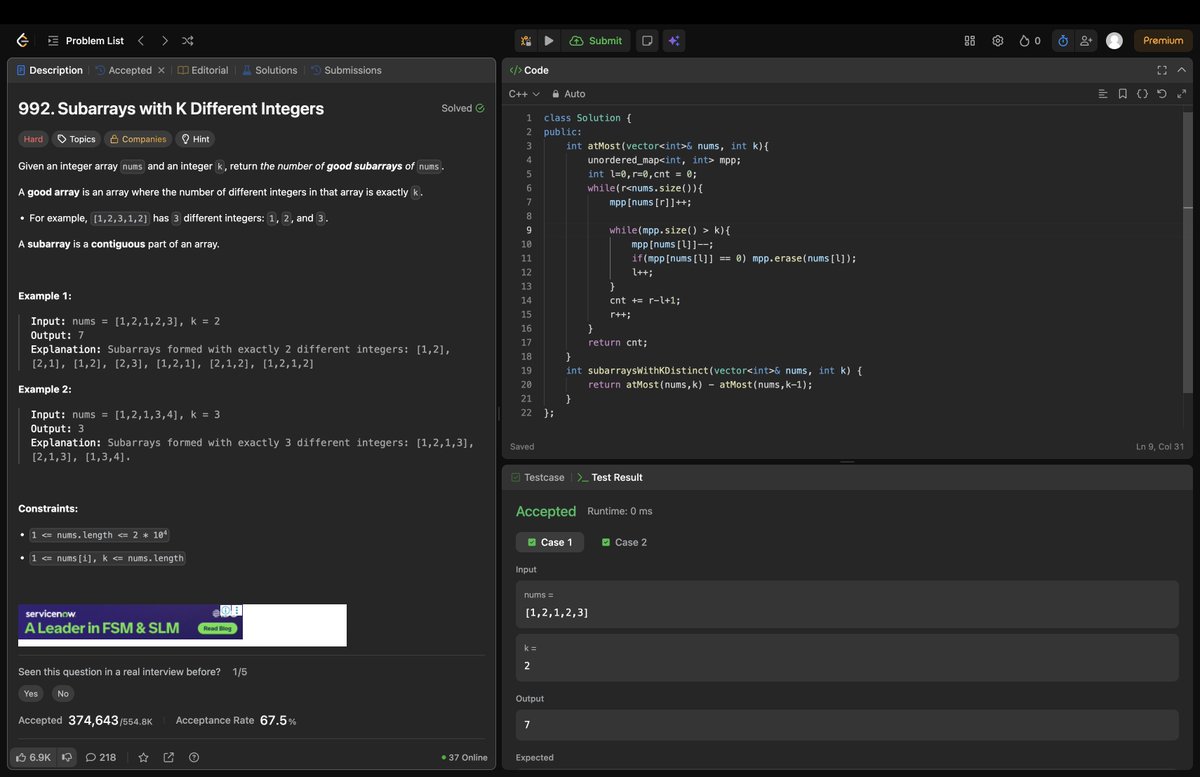Go to the next problem arrow
The height and width of the screenshot is (777, 1200).
point(164,41)
